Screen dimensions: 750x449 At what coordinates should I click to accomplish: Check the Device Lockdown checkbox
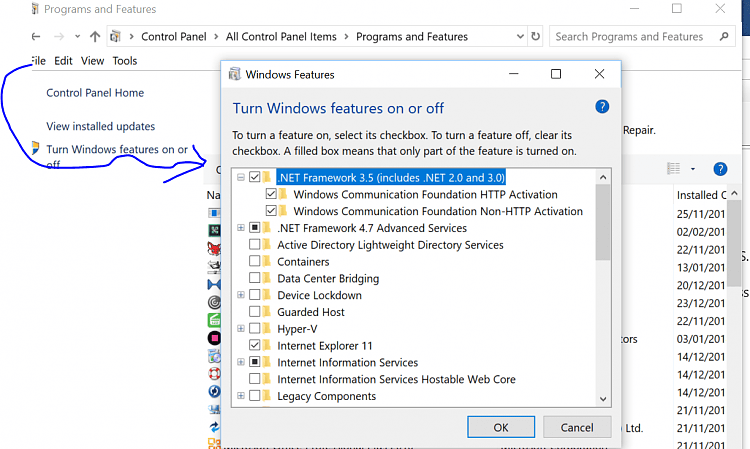[255, 295]
